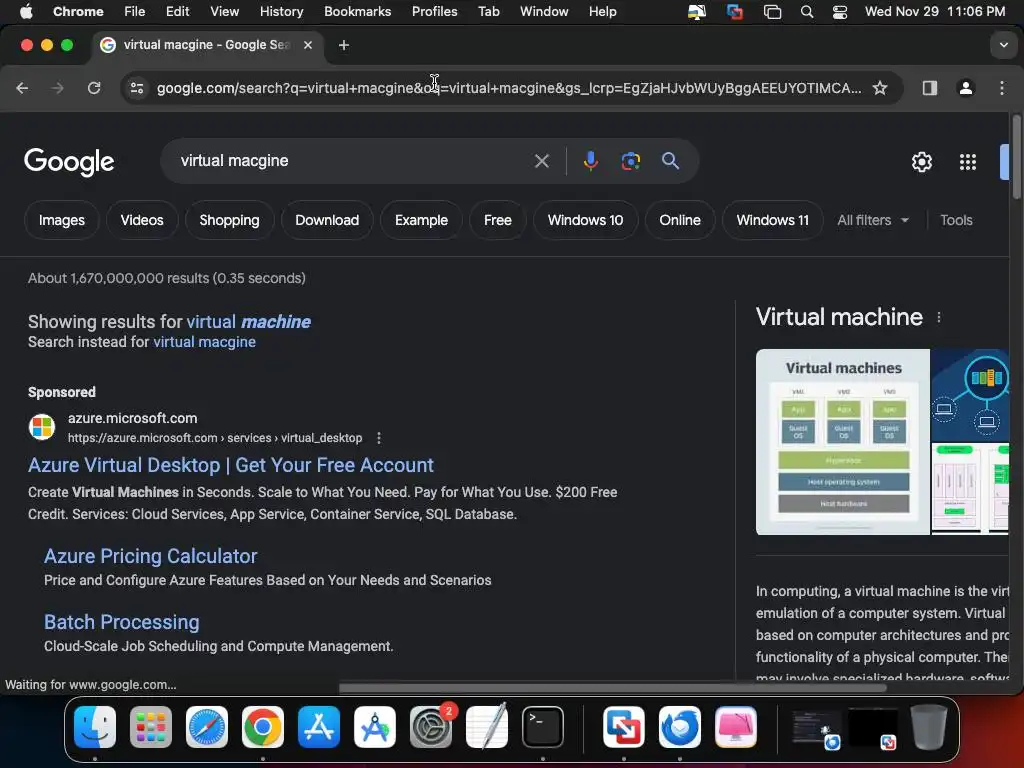Viewport: 1024px width, 768px height.
Task: Select the Online filter chip
Action: click(x=679, y=220)
